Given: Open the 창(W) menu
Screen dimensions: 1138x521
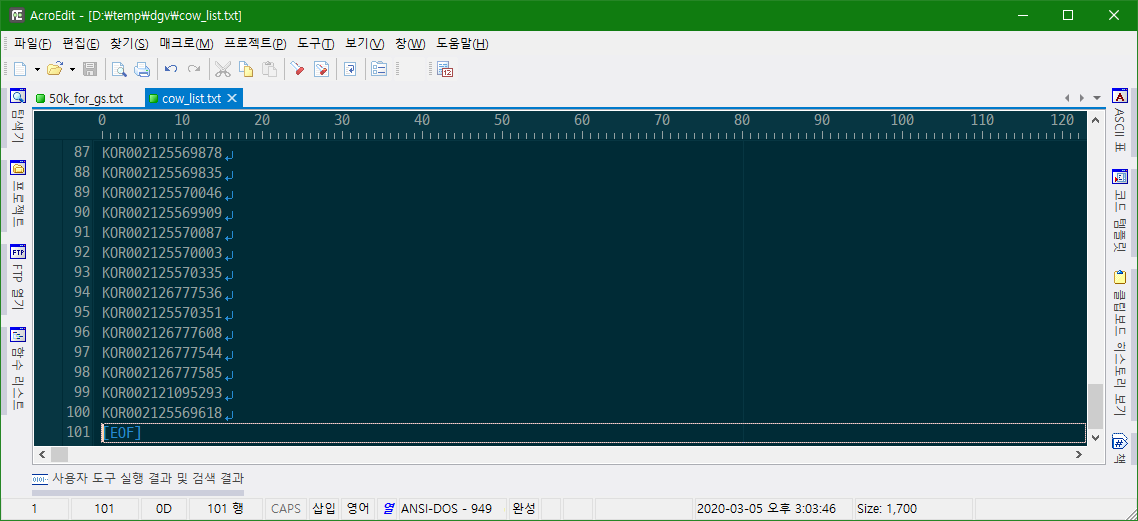Looking at the screenshot, I should point(410,44).
